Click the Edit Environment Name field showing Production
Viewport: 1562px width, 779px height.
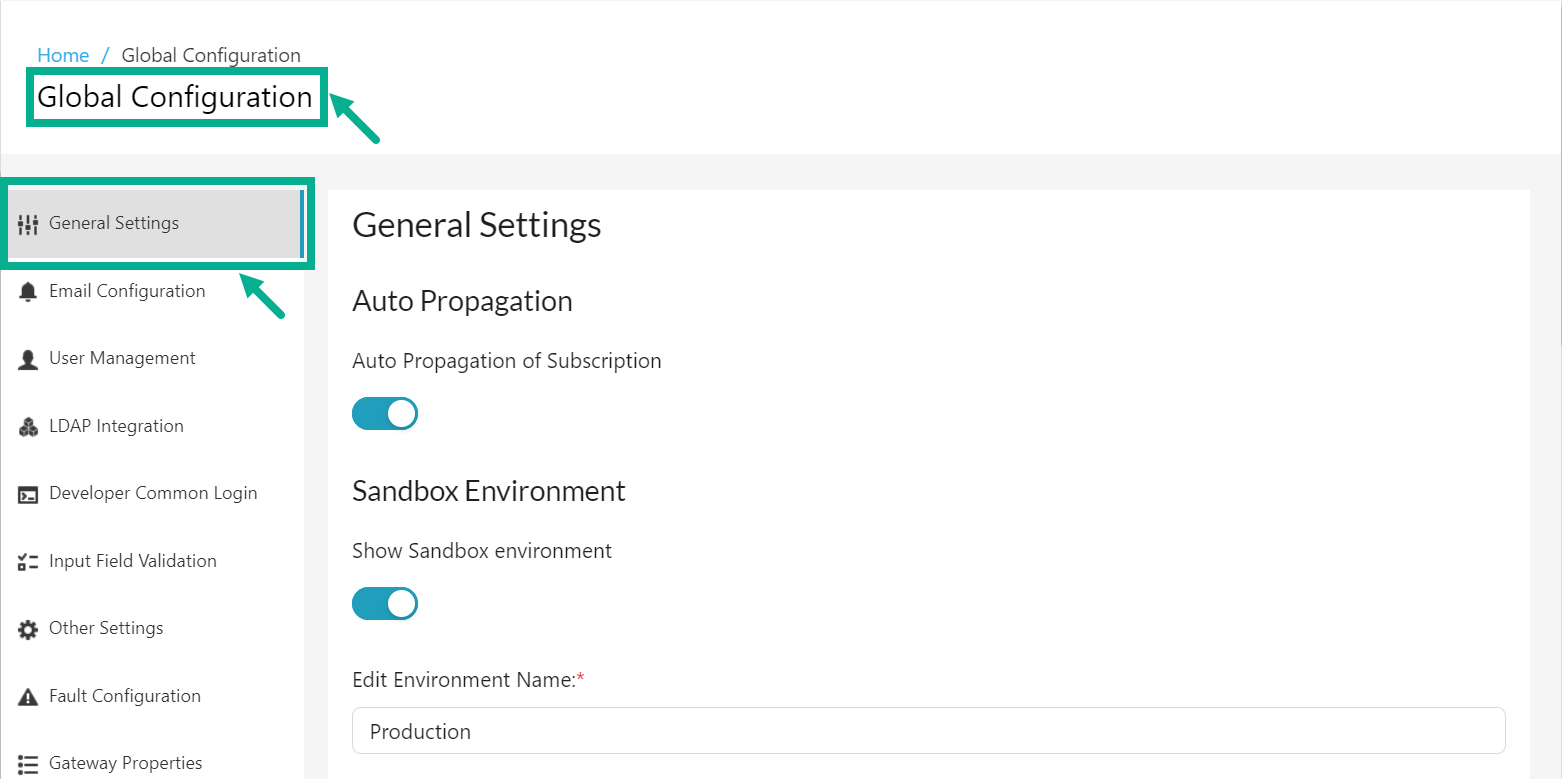point(928,730)
